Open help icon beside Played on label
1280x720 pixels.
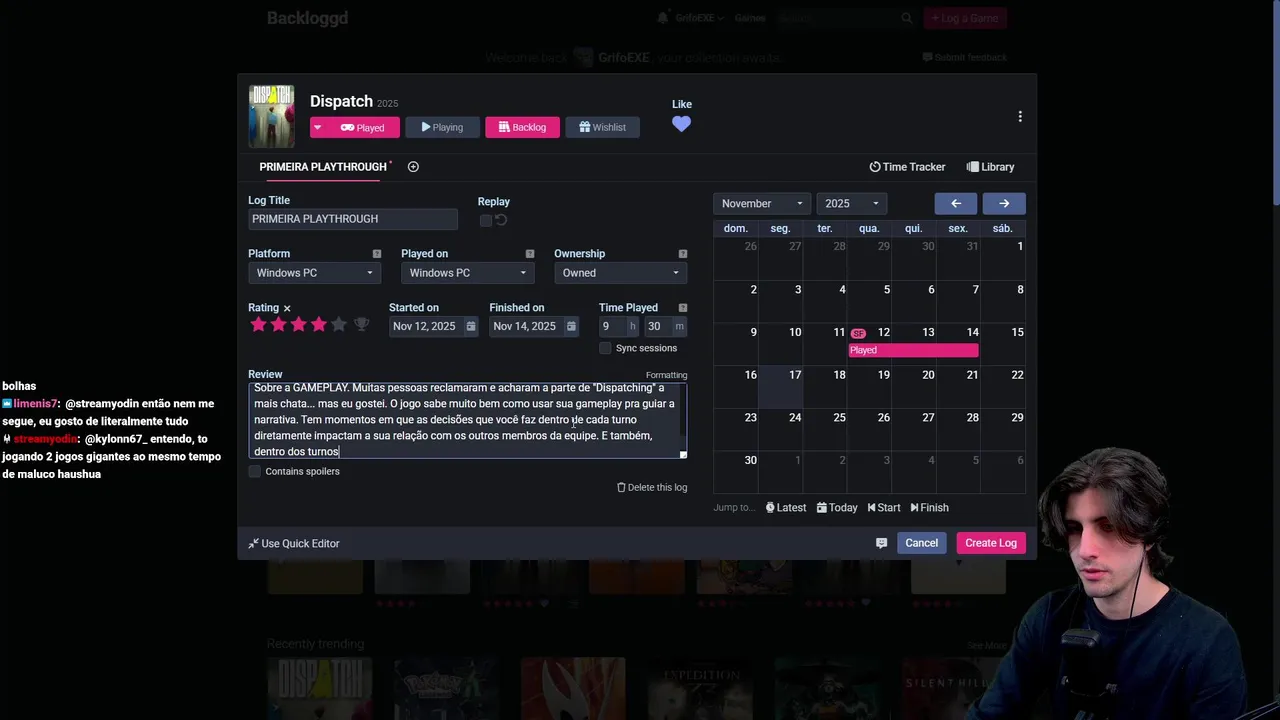(x=530, y=254)
